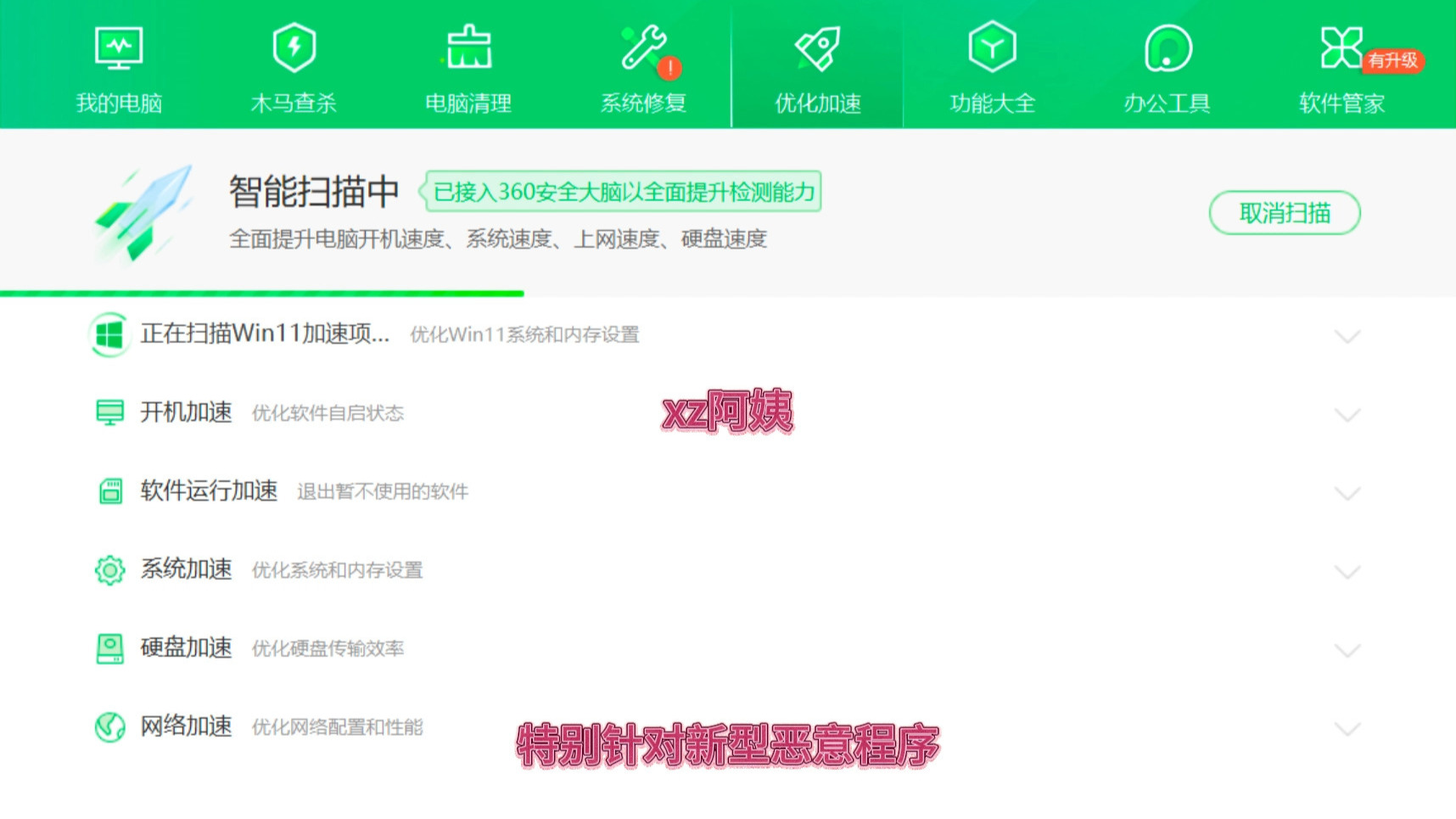
Task: Open the 软件管家 four-petal icon
Action: (x=1341, y=48)
